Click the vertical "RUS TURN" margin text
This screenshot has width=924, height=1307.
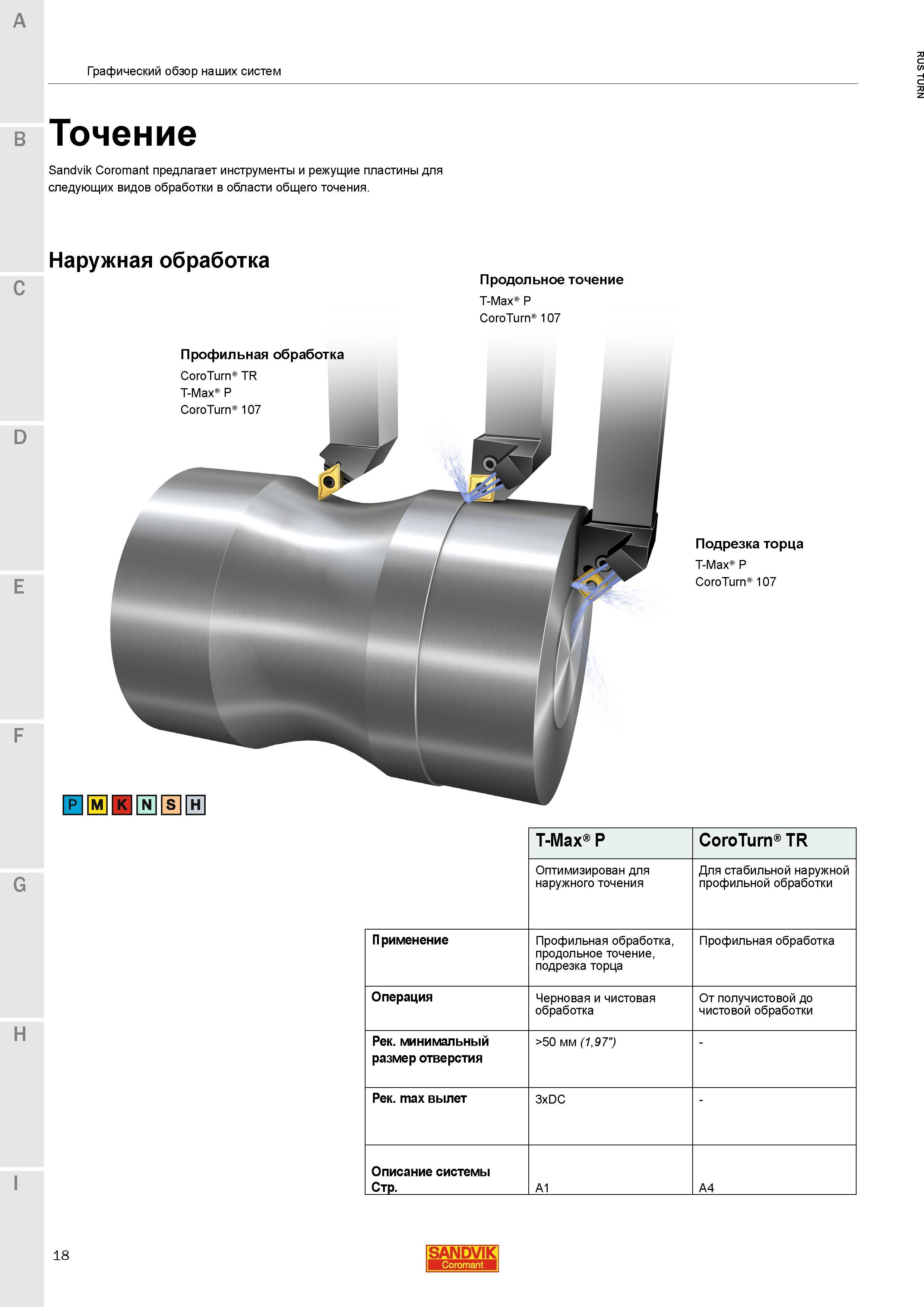click(920, 75)
